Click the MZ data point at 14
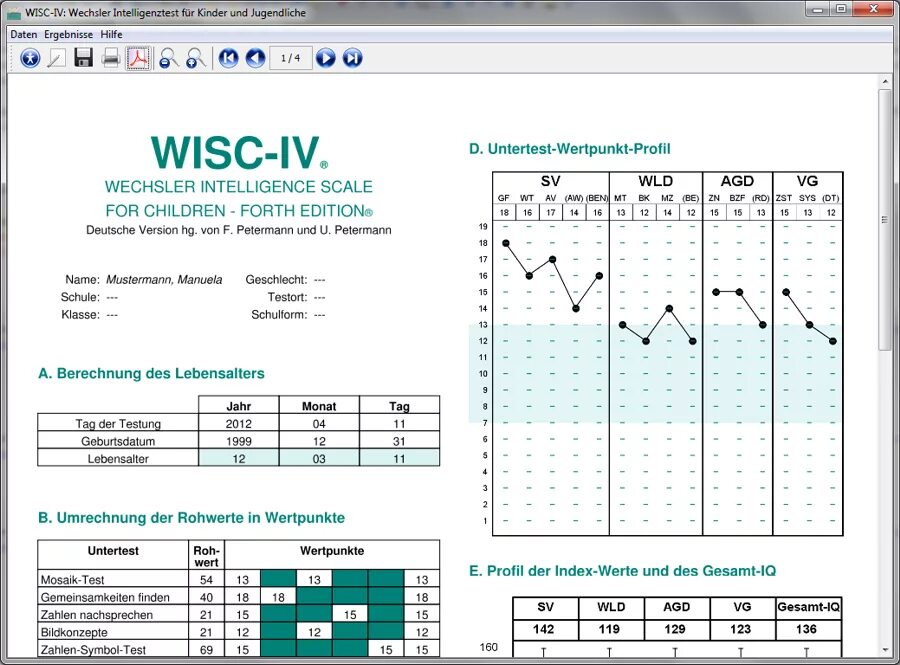The height and width of the screenshot is (665, 900). point(669,309)
